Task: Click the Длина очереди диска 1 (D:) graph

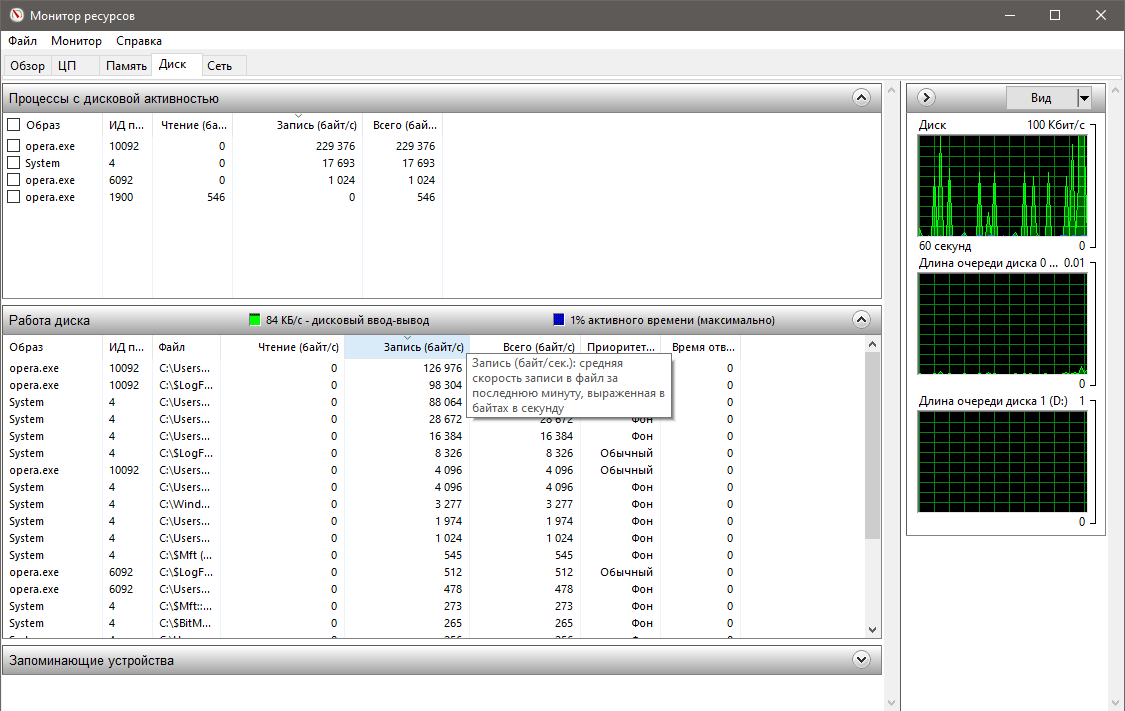Action: (x=1002, y=461)
